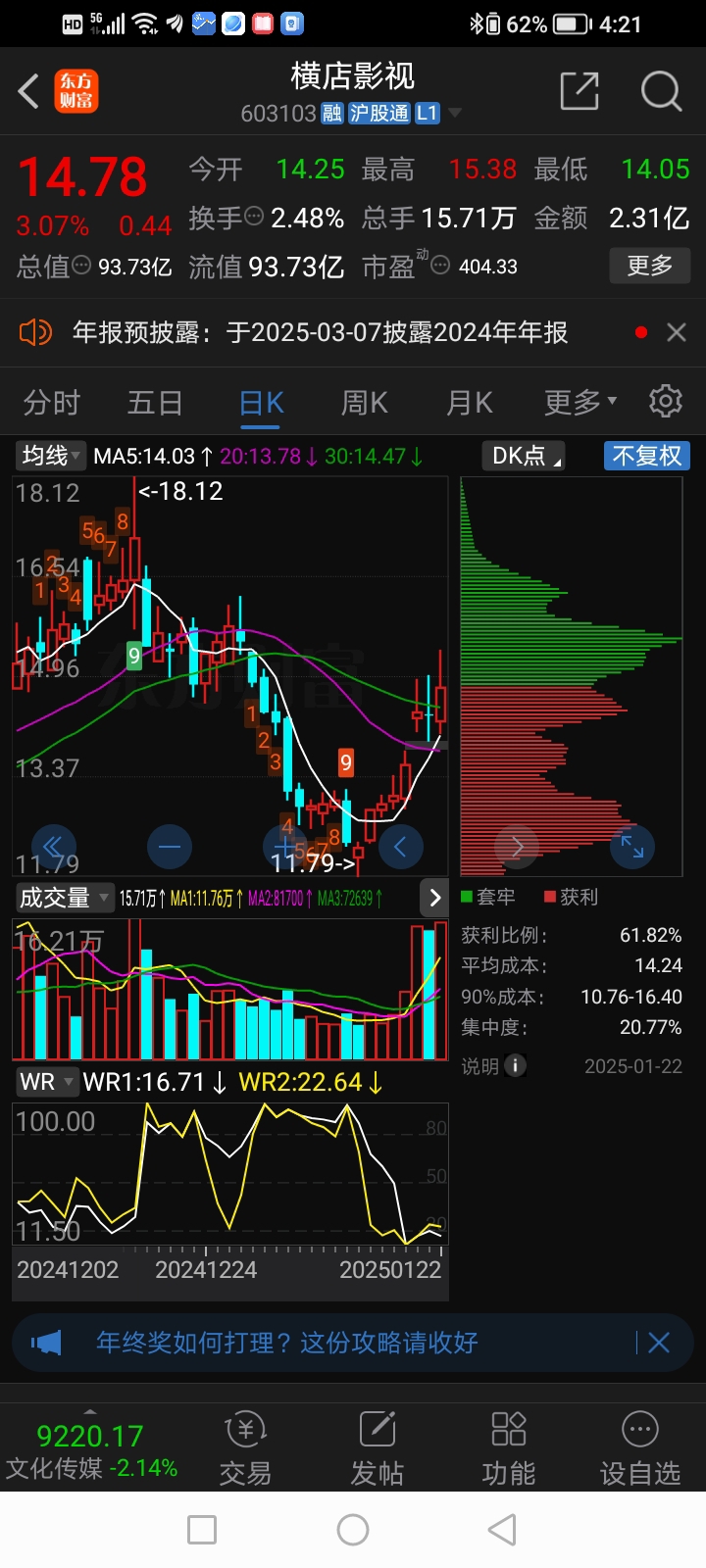Tap Android recent apps square
Viewport: 706px width, 1568px height.
[x=202, y=1530]
